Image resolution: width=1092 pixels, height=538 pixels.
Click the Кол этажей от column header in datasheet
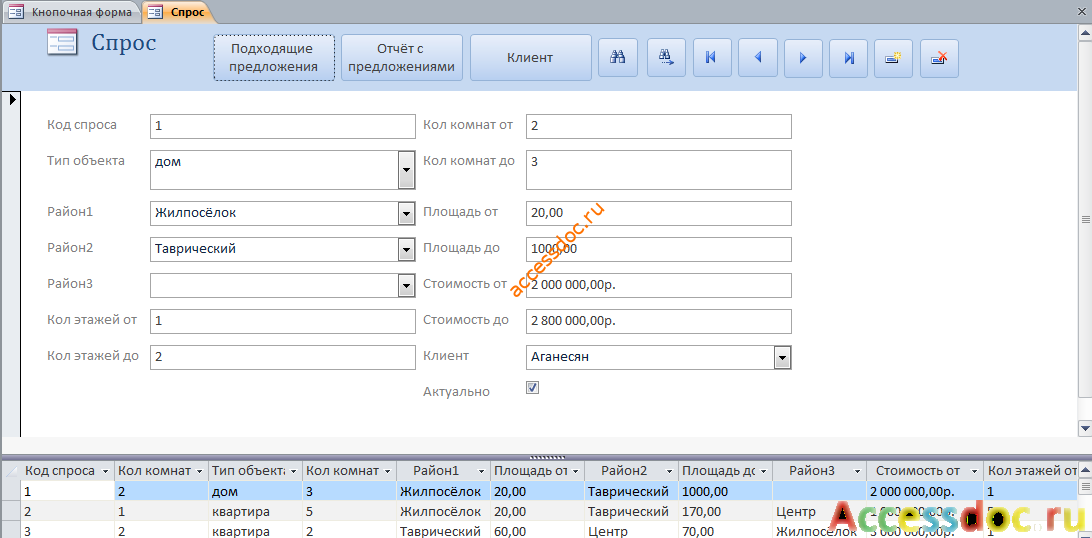point(1032,471)
